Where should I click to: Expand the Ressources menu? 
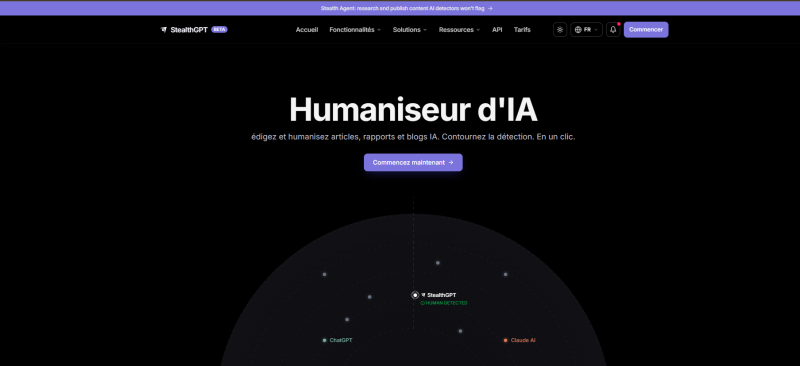[459, 30]
